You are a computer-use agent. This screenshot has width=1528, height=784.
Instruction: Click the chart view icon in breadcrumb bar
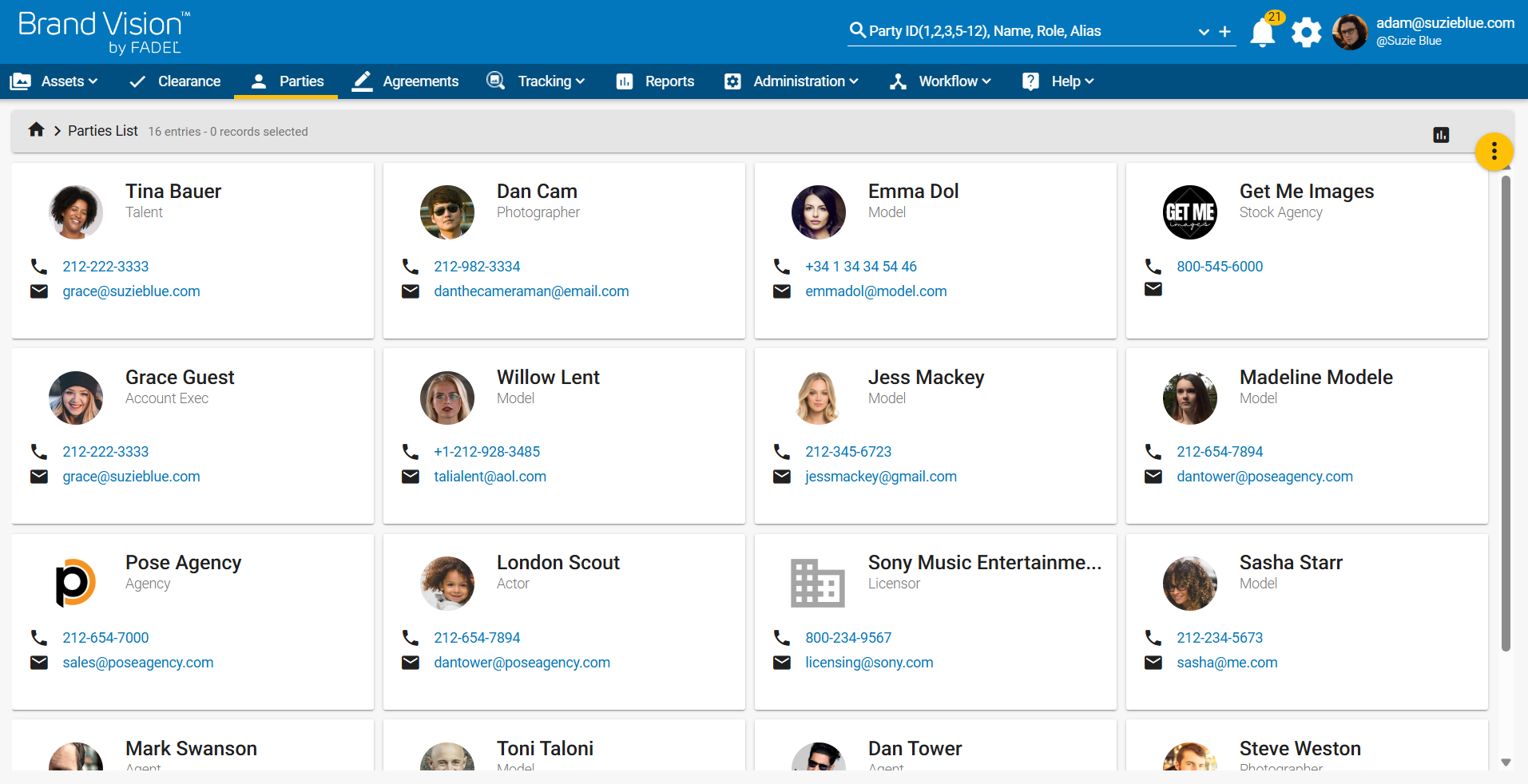pyautogui.click(x=1441, y=135)
